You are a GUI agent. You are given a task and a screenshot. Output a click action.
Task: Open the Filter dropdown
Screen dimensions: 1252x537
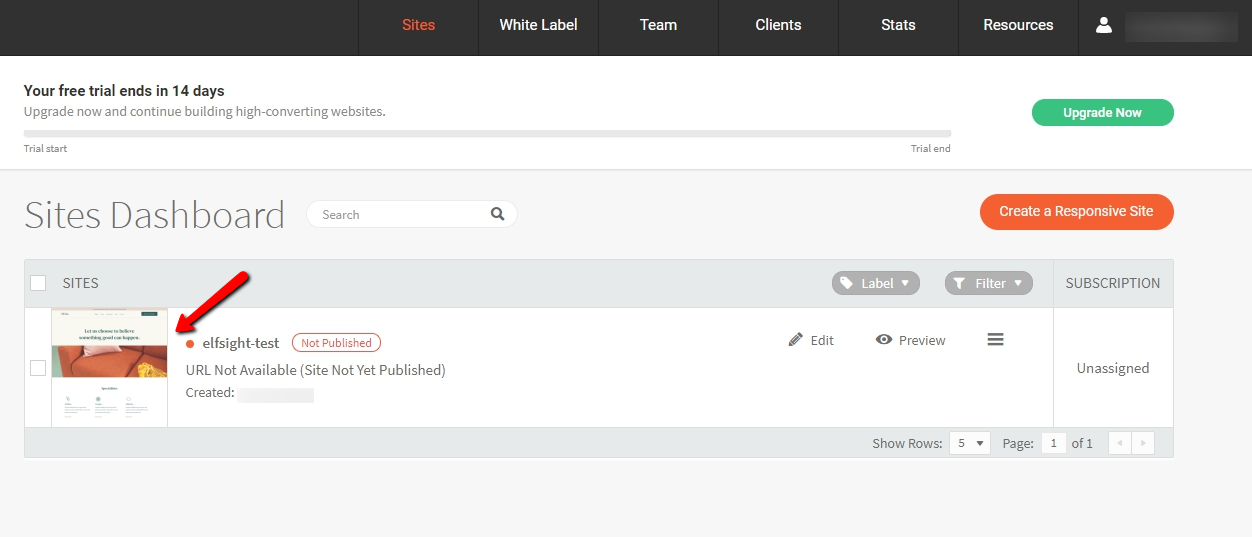point(988,283)
